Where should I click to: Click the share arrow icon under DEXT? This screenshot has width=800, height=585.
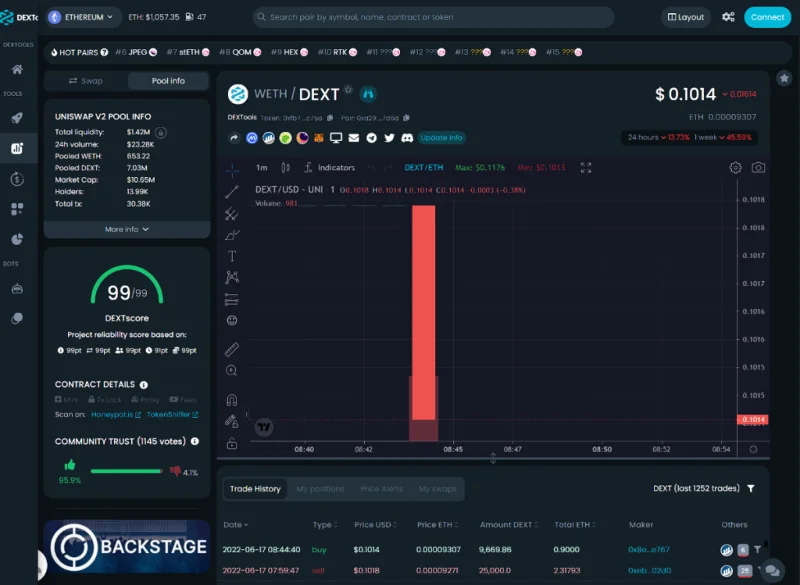[x=234, y=138]
